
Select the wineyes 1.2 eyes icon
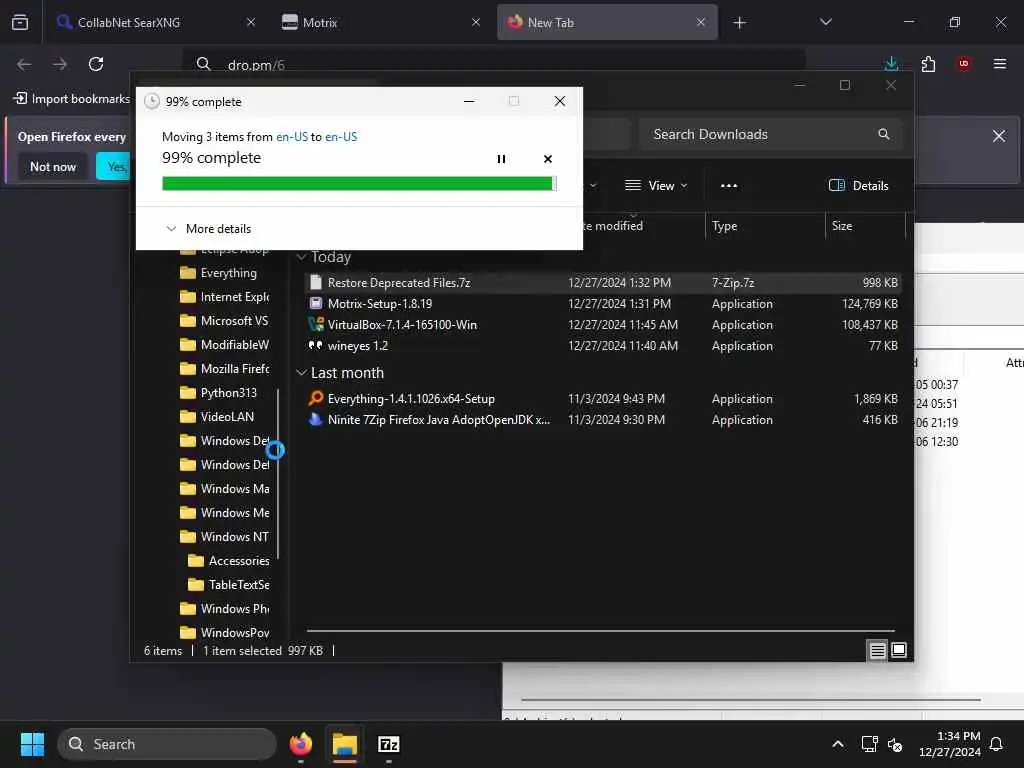(316, 345)
